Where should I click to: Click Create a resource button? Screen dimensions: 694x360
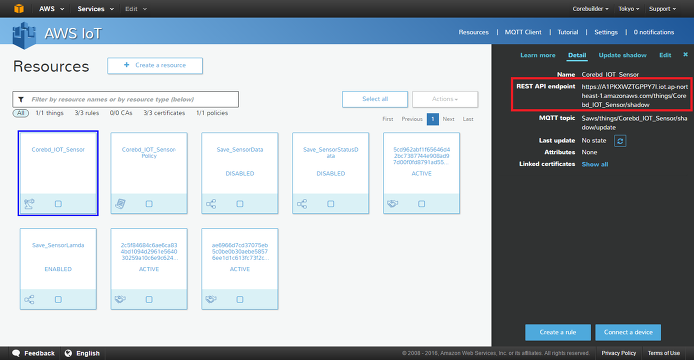155,66
